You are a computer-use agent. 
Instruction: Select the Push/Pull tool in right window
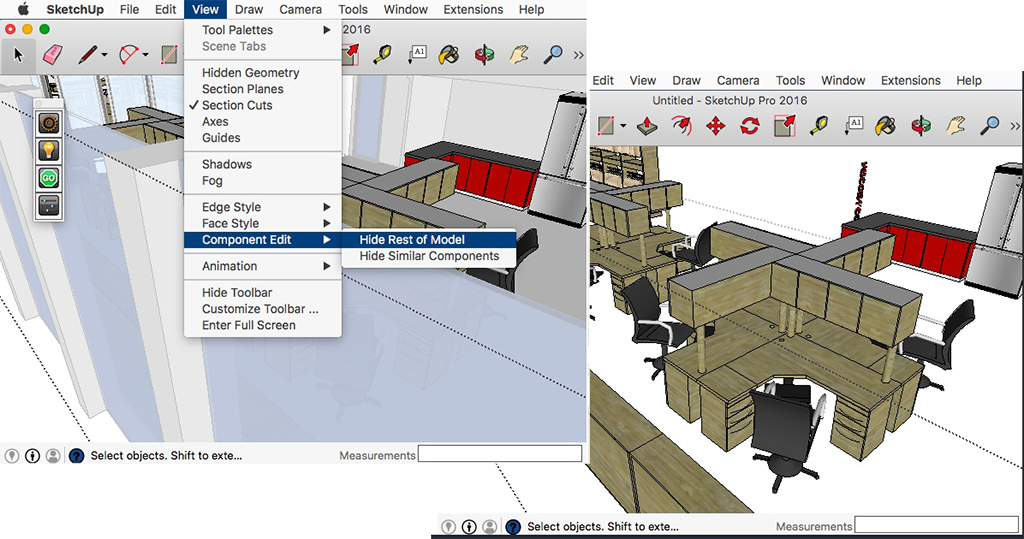coord(647,125)
